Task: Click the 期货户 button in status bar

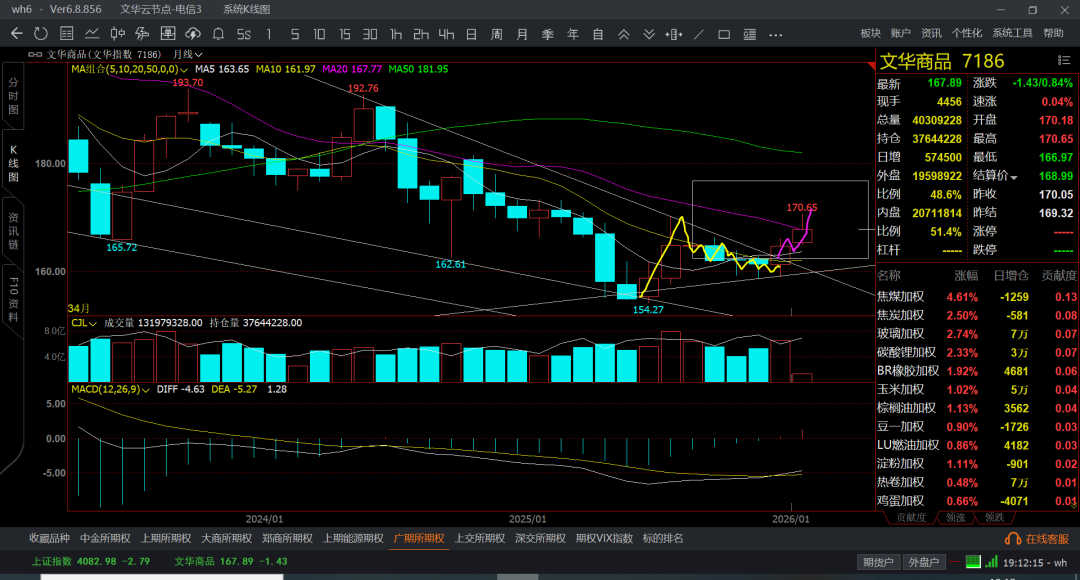Action: pos(878,562)
